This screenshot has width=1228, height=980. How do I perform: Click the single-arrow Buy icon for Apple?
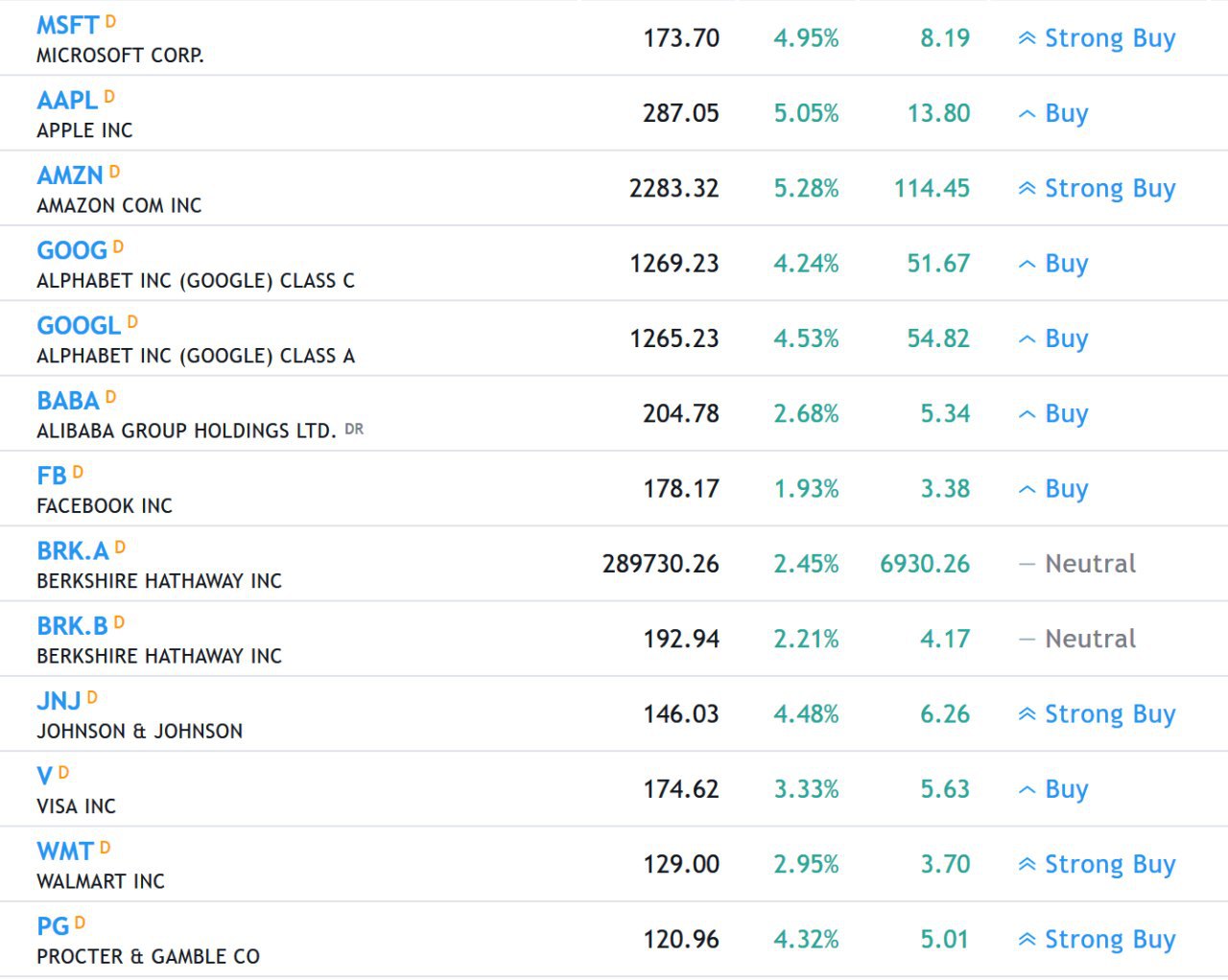(1027, 114)
